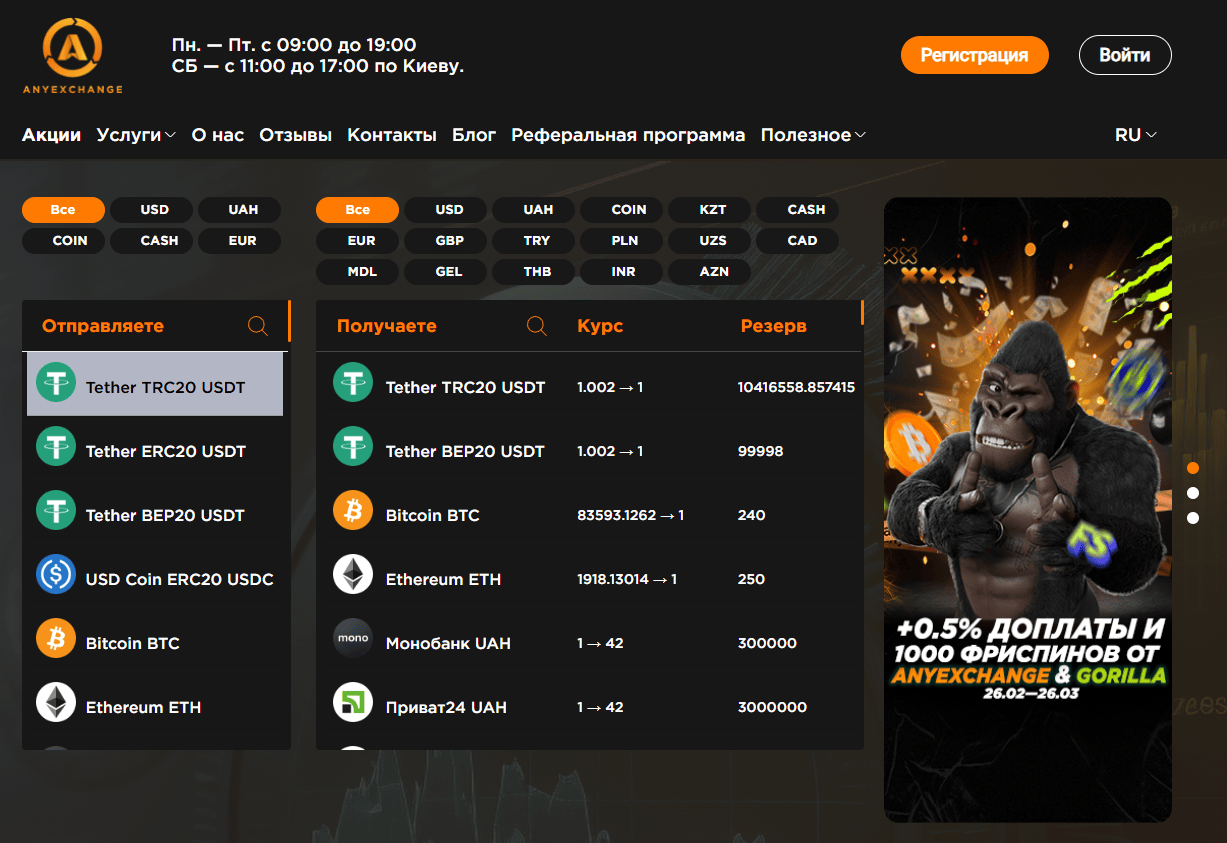Image resolution: width=1227 pixels, height=843 pixels.
Task: Open the Акции menu item
Action: [51, 135]
